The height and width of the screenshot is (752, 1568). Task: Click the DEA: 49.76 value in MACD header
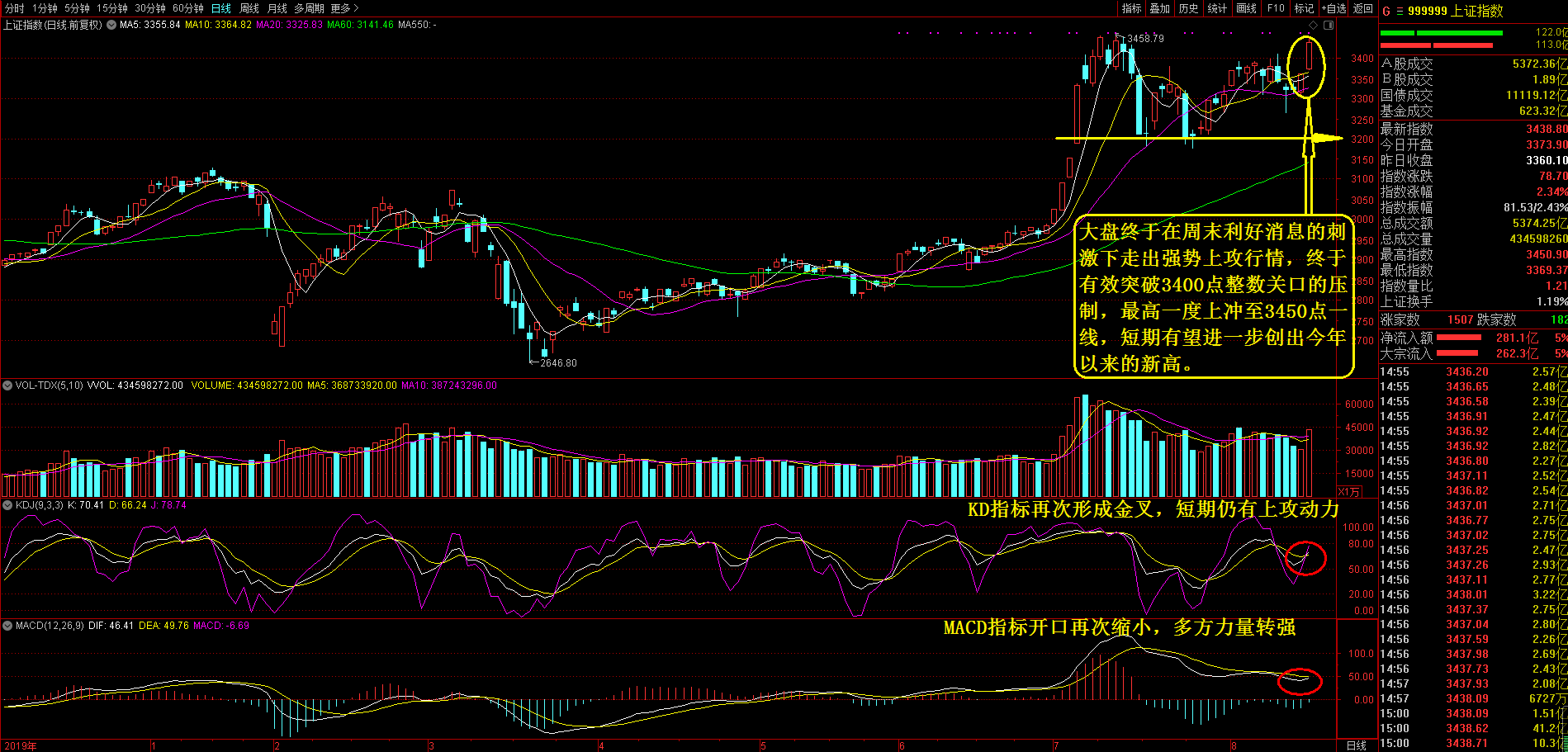(x=163, y=626)
